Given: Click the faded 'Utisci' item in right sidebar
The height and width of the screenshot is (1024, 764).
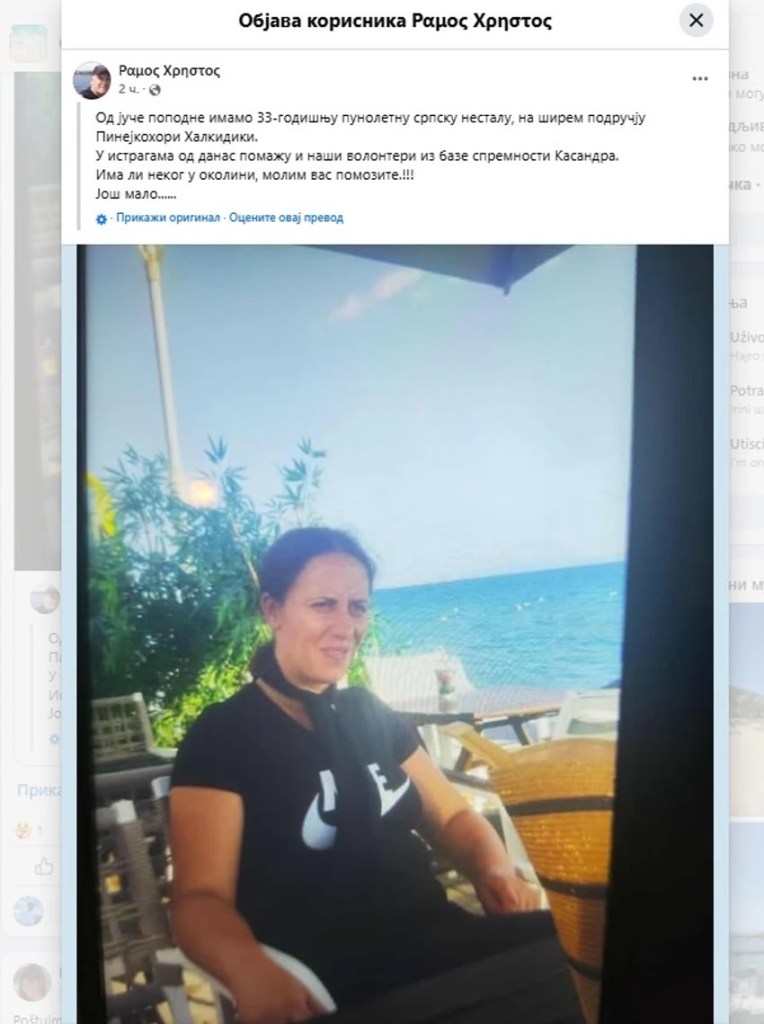Looking at the screenshot, I should [x=746, y=444].
